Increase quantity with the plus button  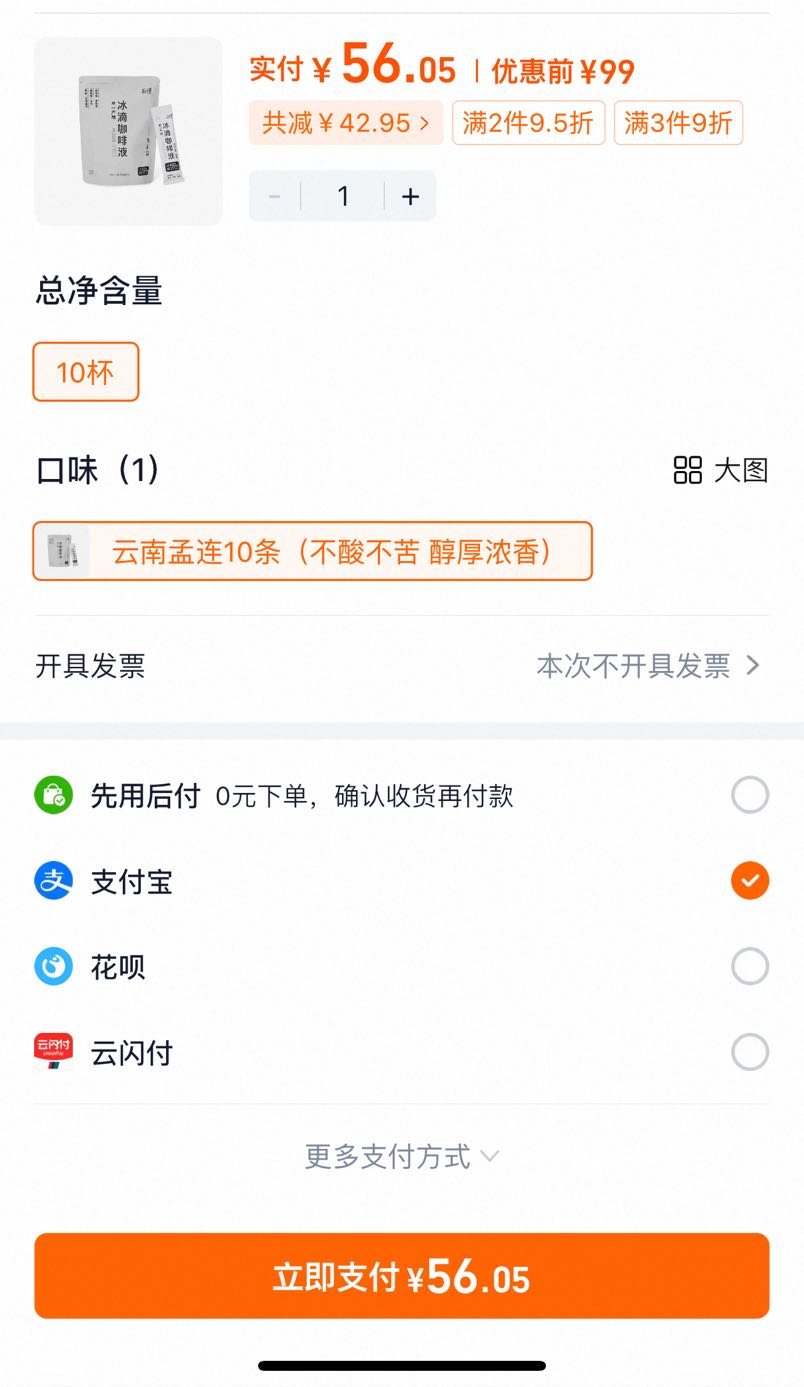point(410,196)
